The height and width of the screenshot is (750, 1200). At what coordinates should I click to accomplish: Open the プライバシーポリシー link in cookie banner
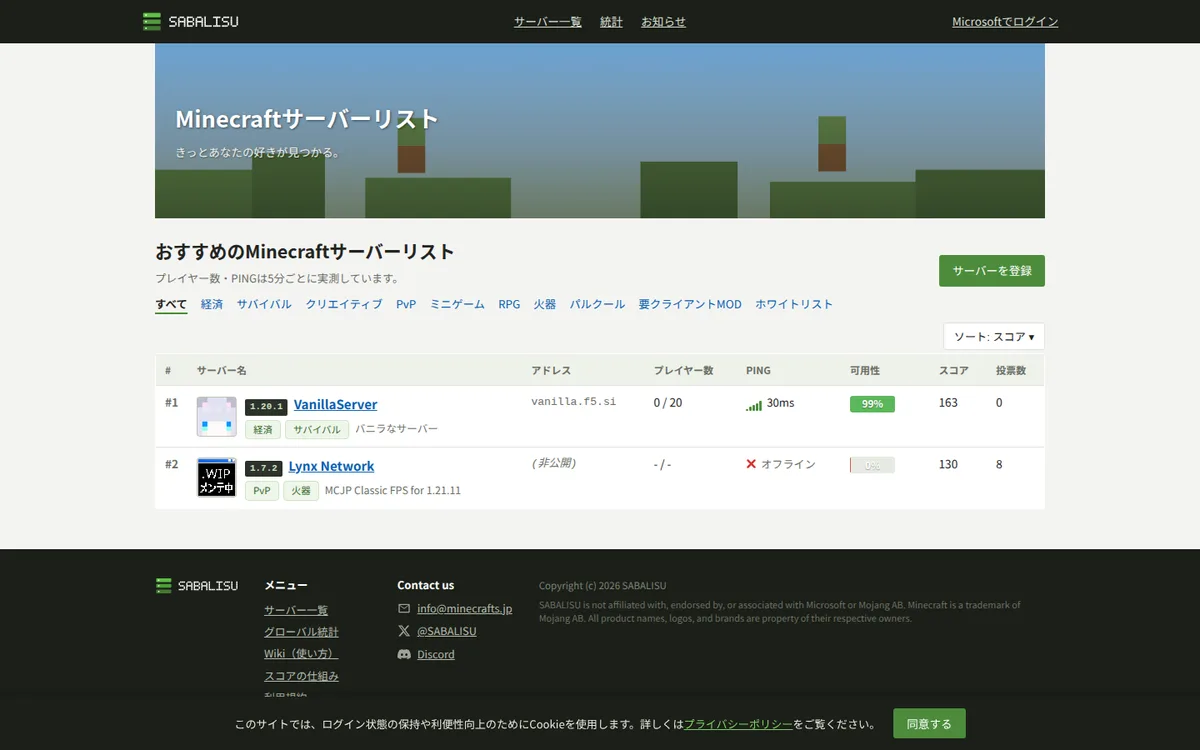click(x=738, y=724)
